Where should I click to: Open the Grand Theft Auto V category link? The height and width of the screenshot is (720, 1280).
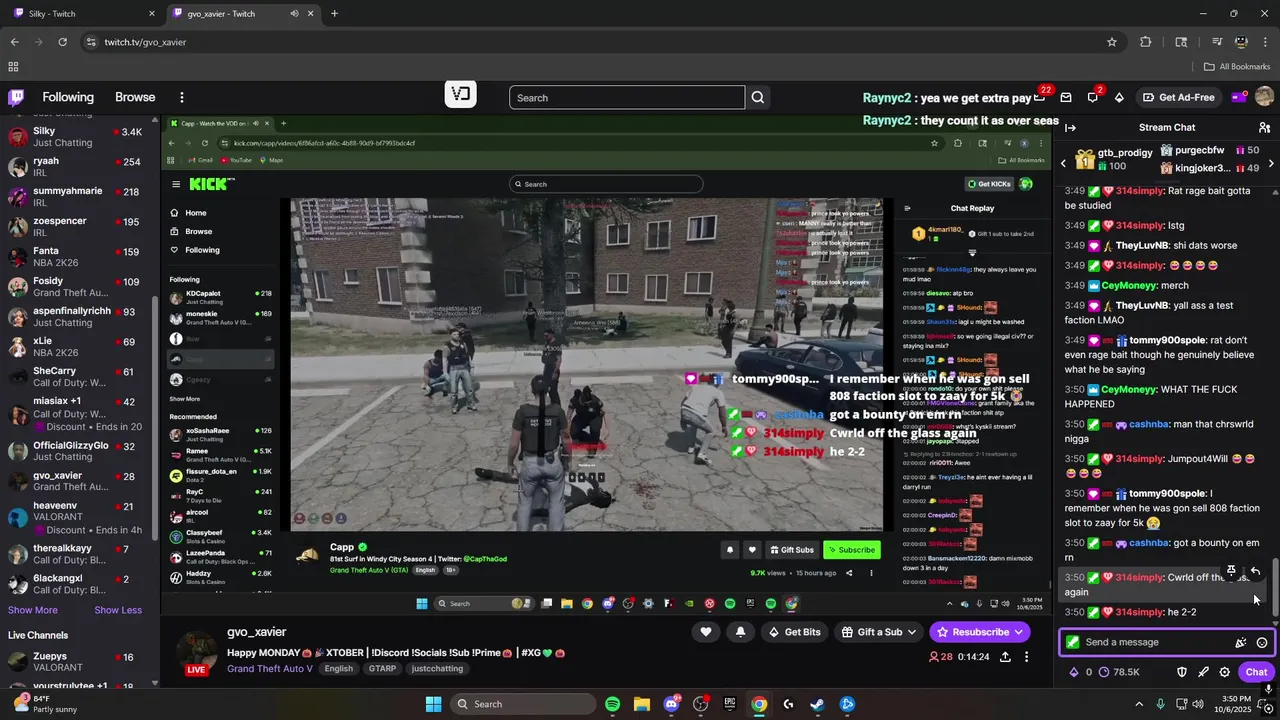point(270,669)
